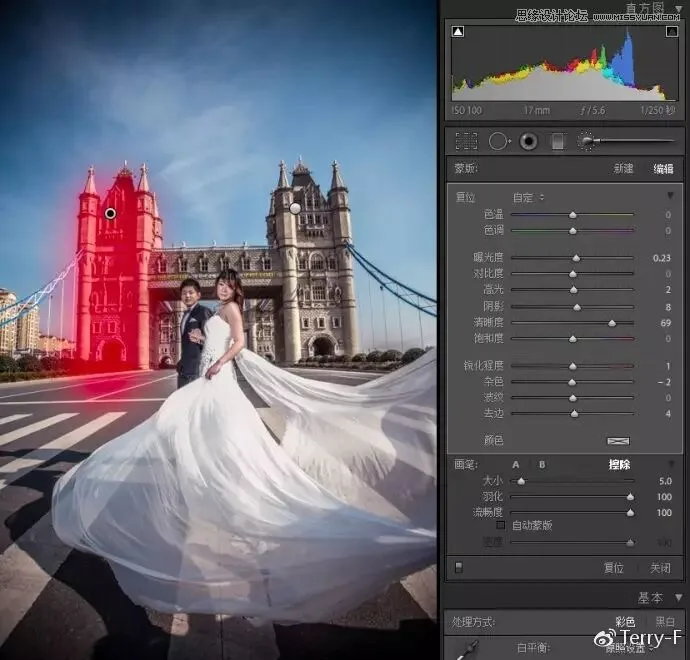Click the 蒙版 mask label
Image resolution: width=690 pixels, height=660 pixels.
[x=466, y=168]
